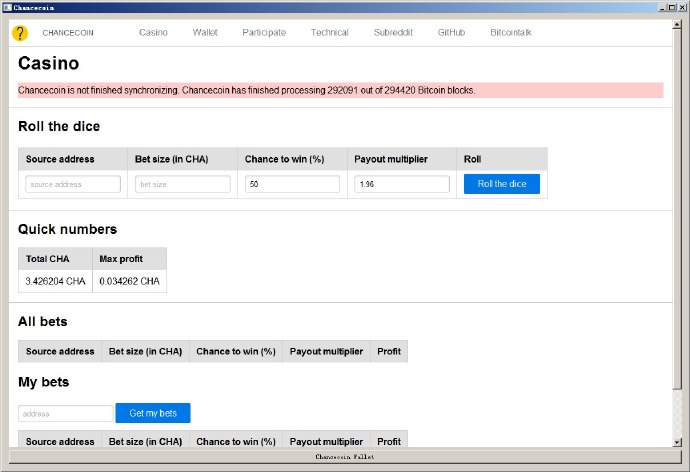The width and height of the screenshot is (690, 472).
Task: Click Roll table Payout multiplier header
Action: click(x=402, y=159)
